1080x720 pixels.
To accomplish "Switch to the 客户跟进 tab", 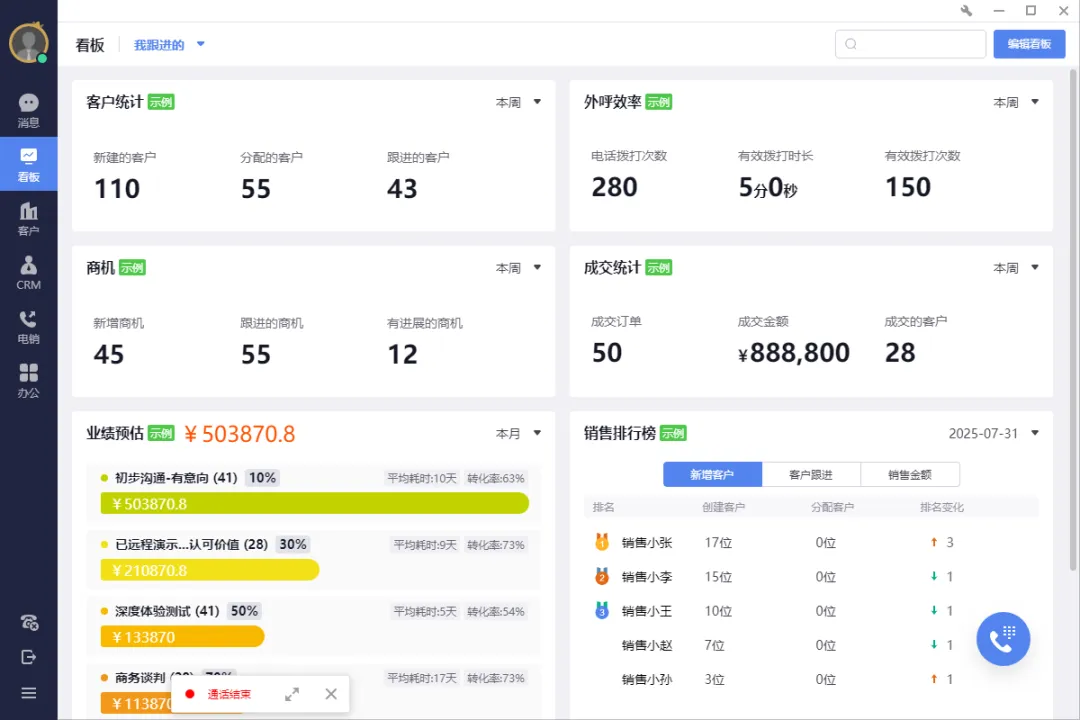I will click(811, 475).
